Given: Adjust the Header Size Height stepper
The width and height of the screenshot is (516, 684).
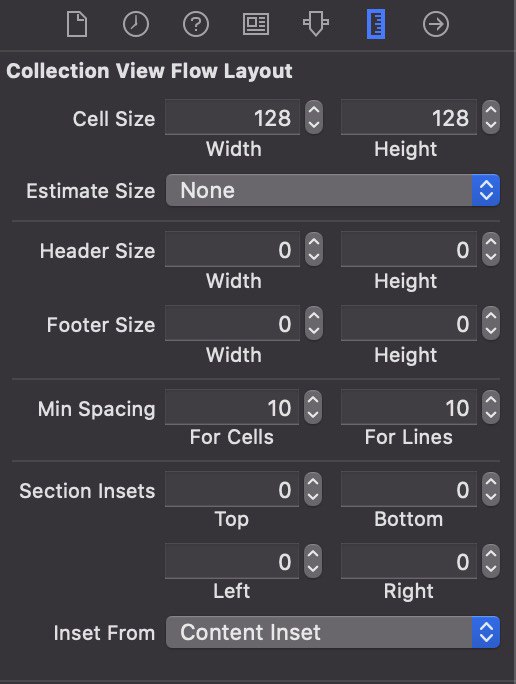Looking at the screenshot, I should 491,250.
